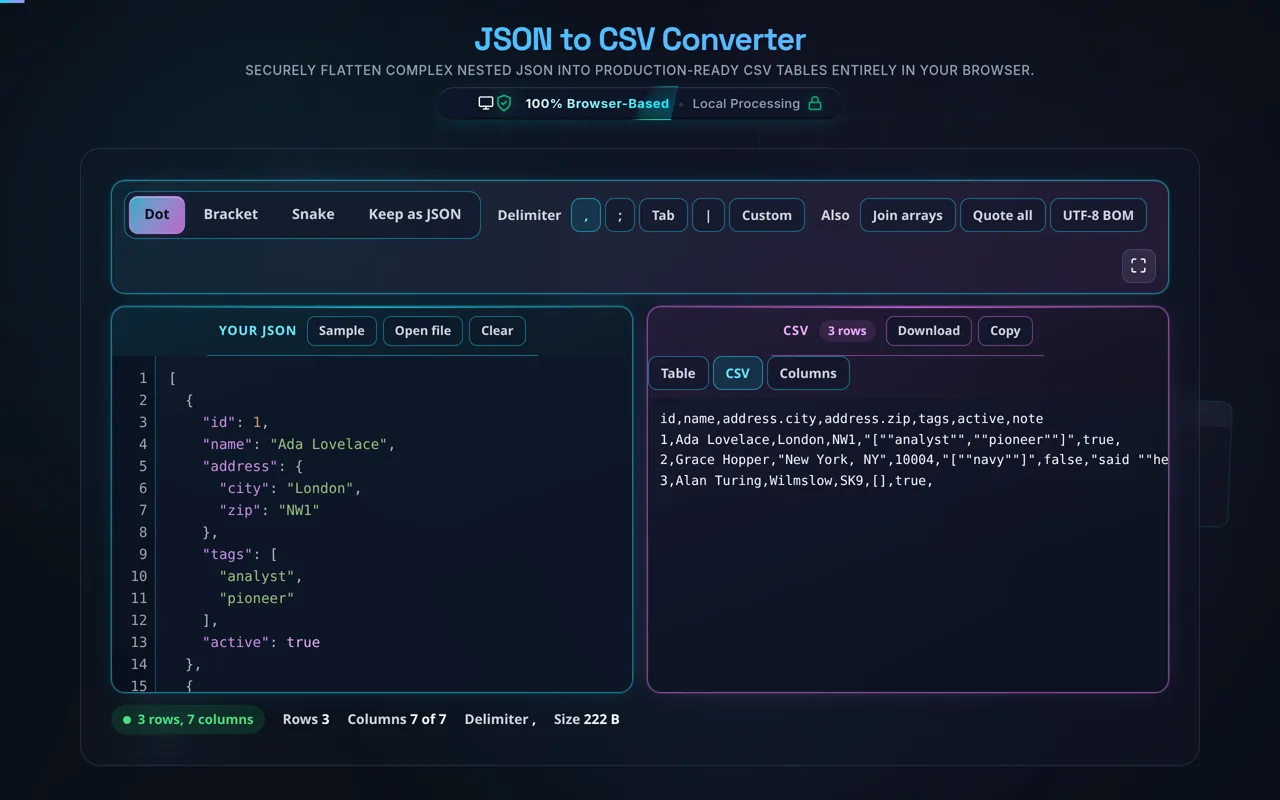Viewport: 1280px width, 800px height.
Task: Click line number 9 in editor gutter
Action: (143, 554)
